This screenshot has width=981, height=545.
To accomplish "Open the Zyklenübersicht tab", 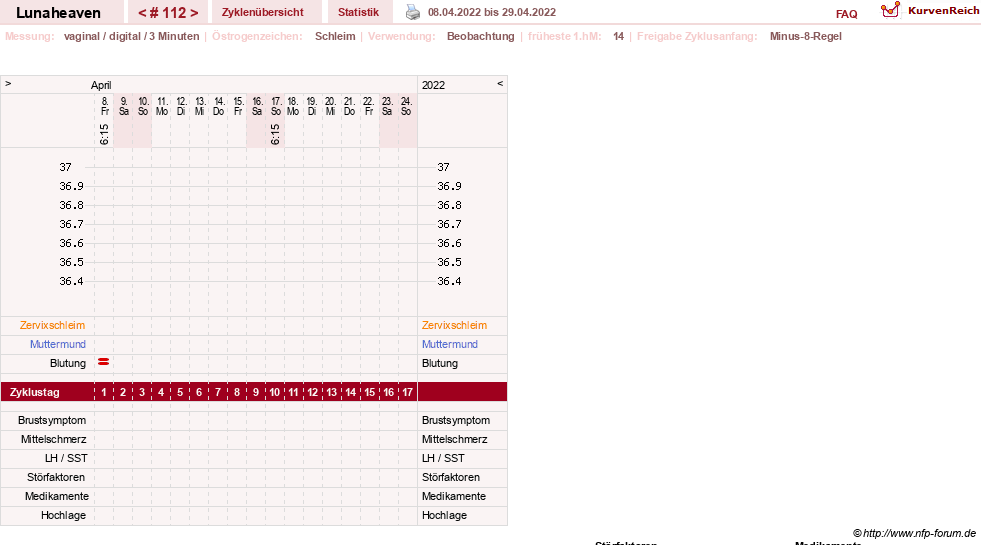I will tap(263, 12).
